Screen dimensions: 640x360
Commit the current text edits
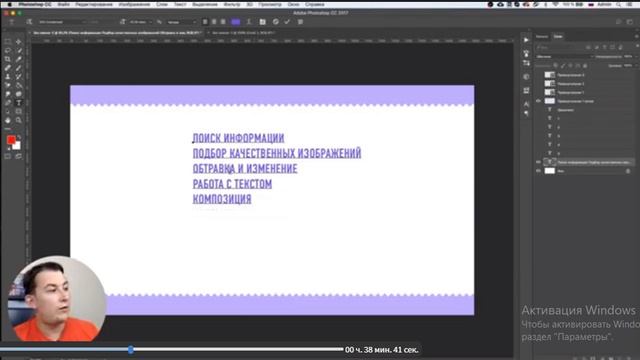(287, 22)
